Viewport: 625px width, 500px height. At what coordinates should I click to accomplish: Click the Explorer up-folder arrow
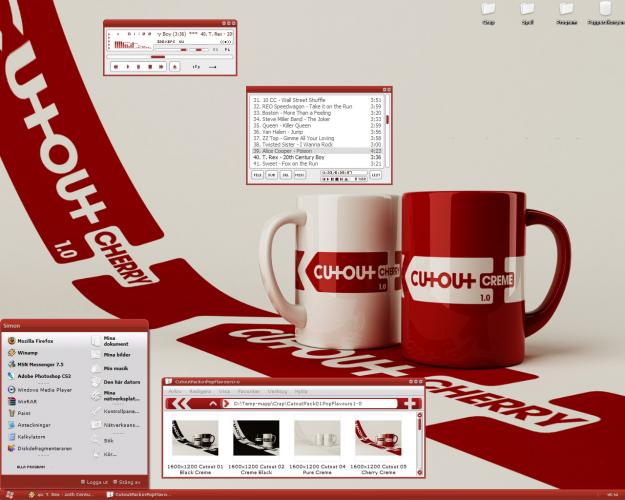(212, 404)
